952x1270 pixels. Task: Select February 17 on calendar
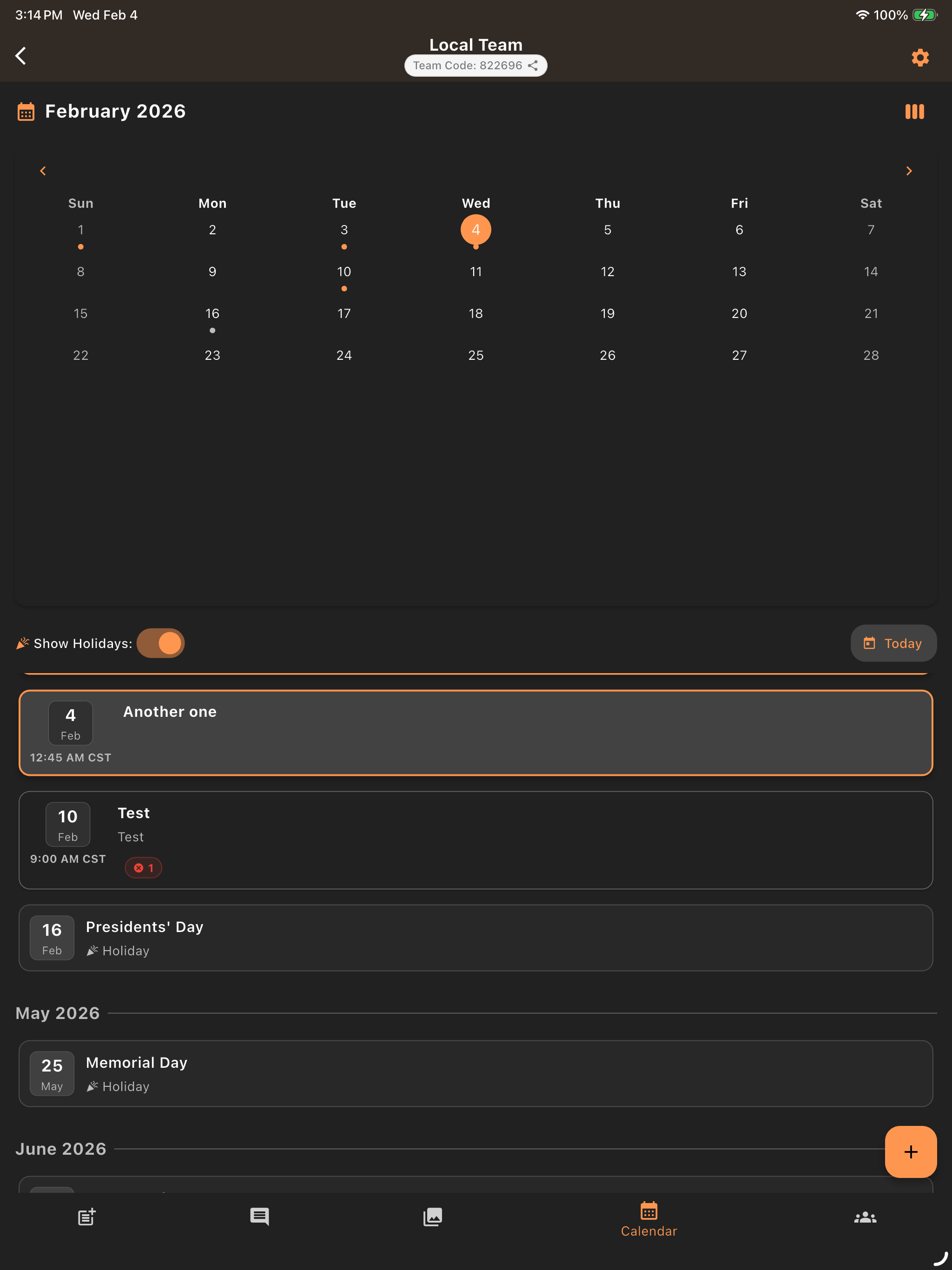(344, 313)
